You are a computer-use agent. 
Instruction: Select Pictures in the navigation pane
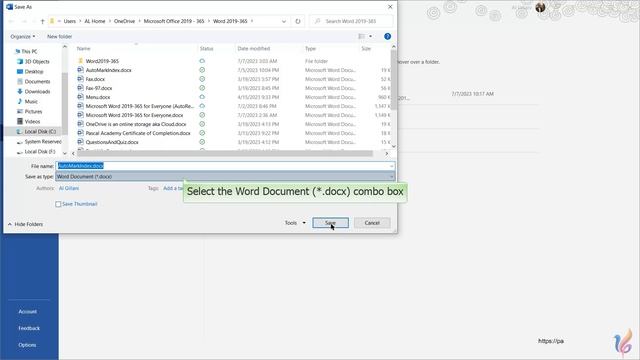[x=33, y=111]
